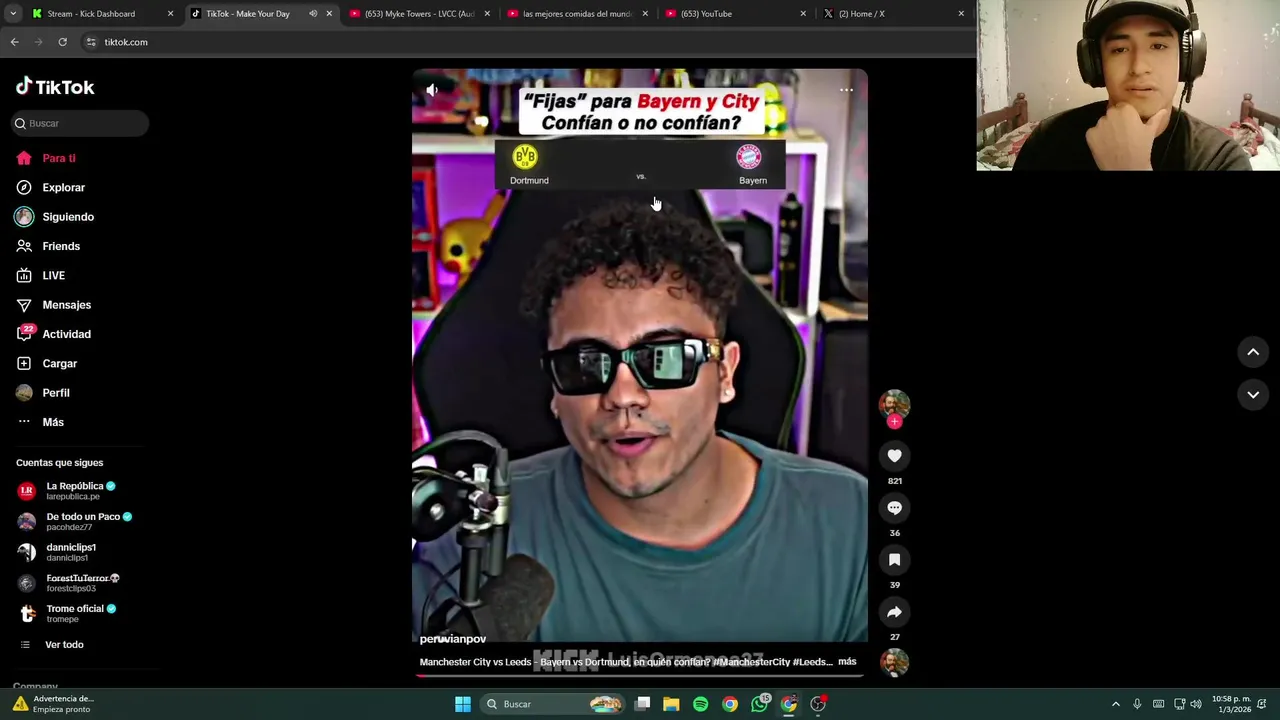
Task: Open the 'La República' followed account
Action: click(67, 491)
